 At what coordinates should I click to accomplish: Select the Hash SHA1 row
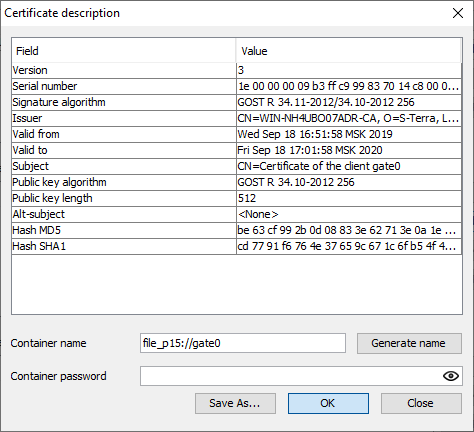pos(237,246)
